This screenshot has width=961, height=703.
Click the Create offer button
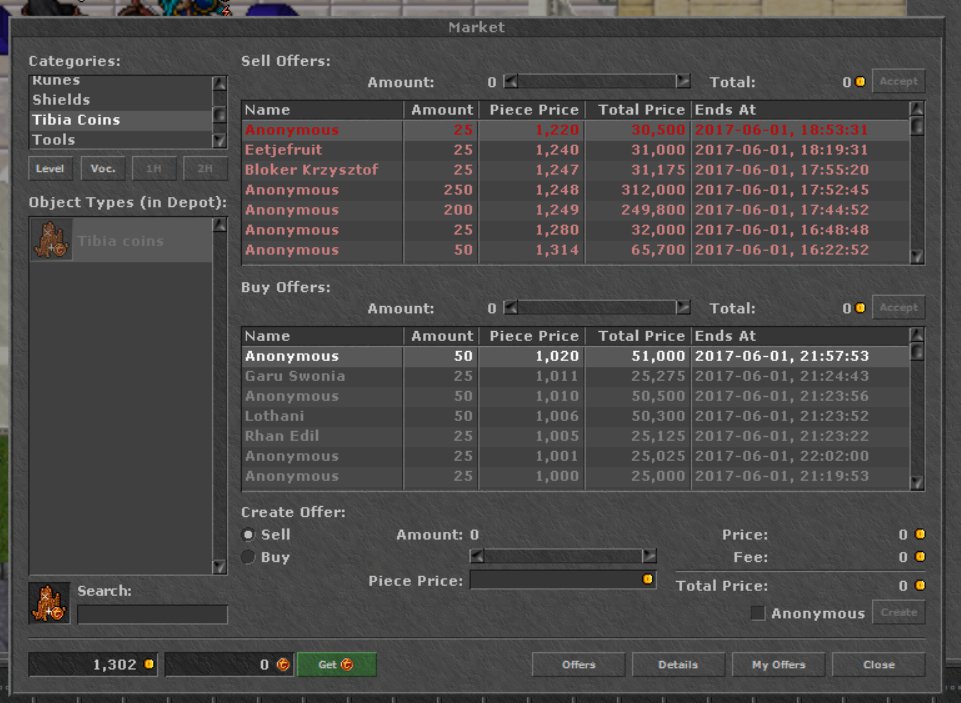898,612
